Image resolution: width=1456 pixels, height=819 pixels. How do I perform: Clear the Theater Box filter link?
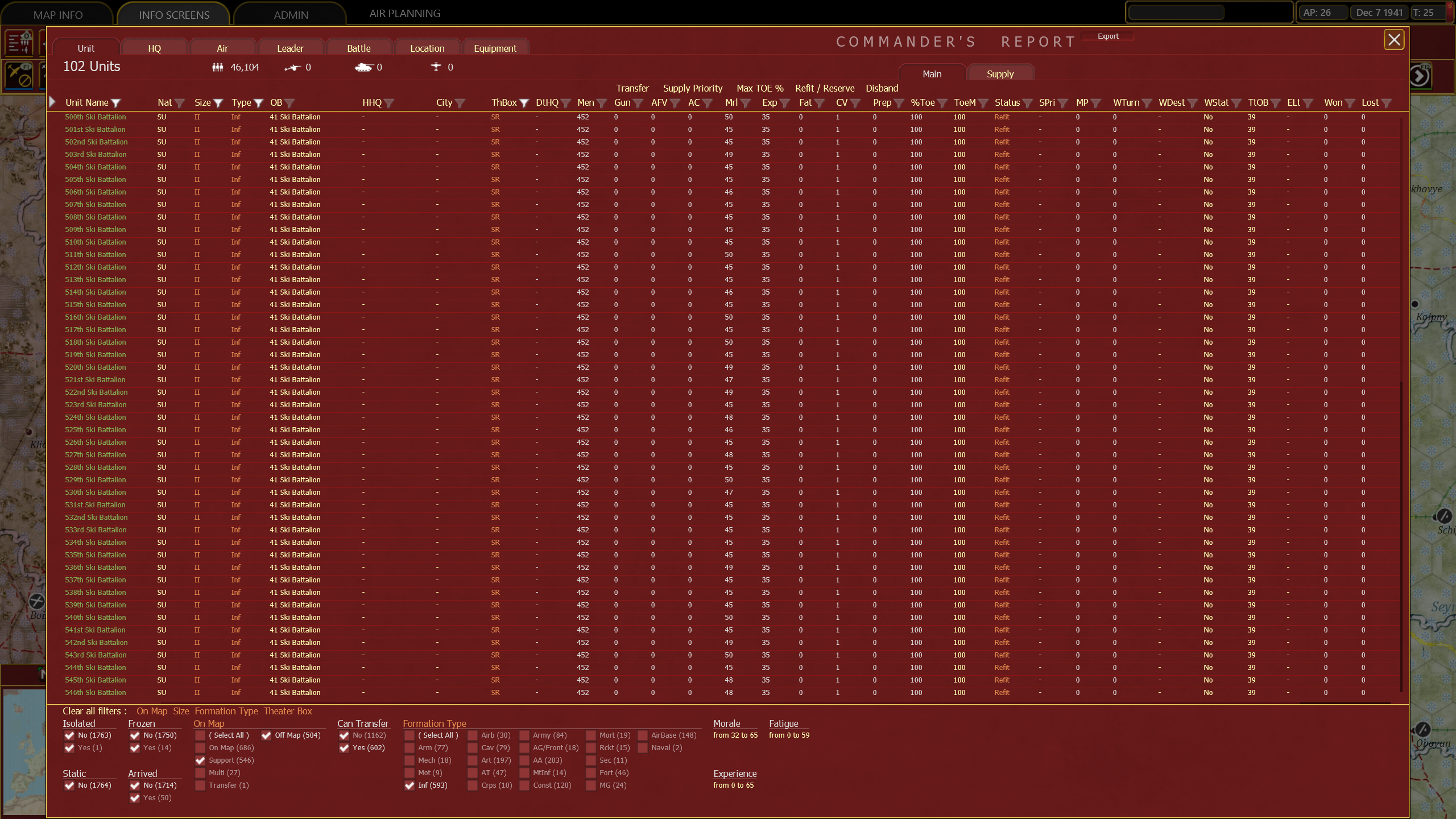tap(288, 711)
